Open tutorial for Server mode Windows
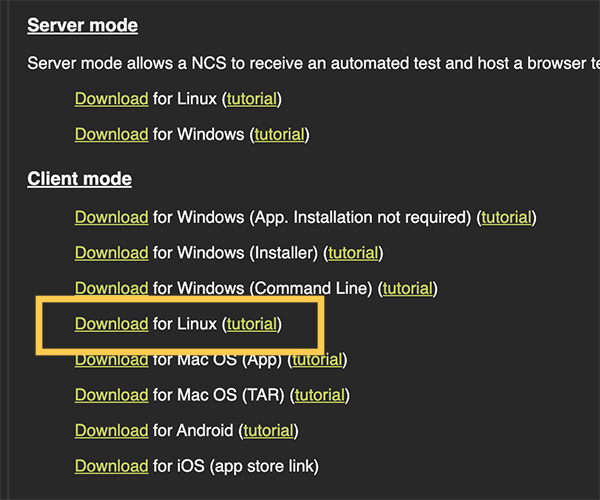This screenshot has width=600, height=500. [x=279, y=135]
